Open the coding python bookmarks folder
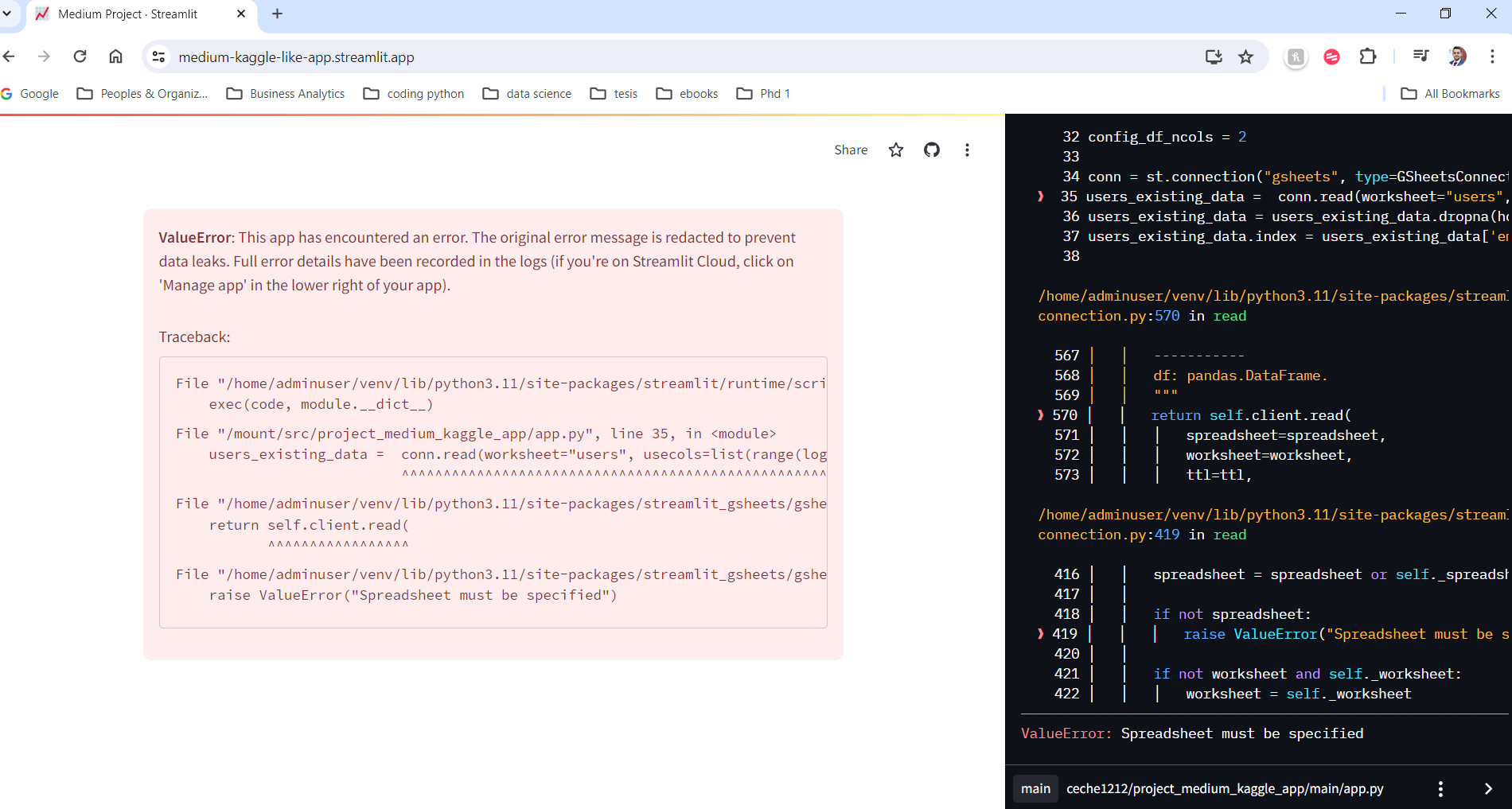Viewport: 1512px width, 809px height. pyautogui.click(x=414, y=94)
